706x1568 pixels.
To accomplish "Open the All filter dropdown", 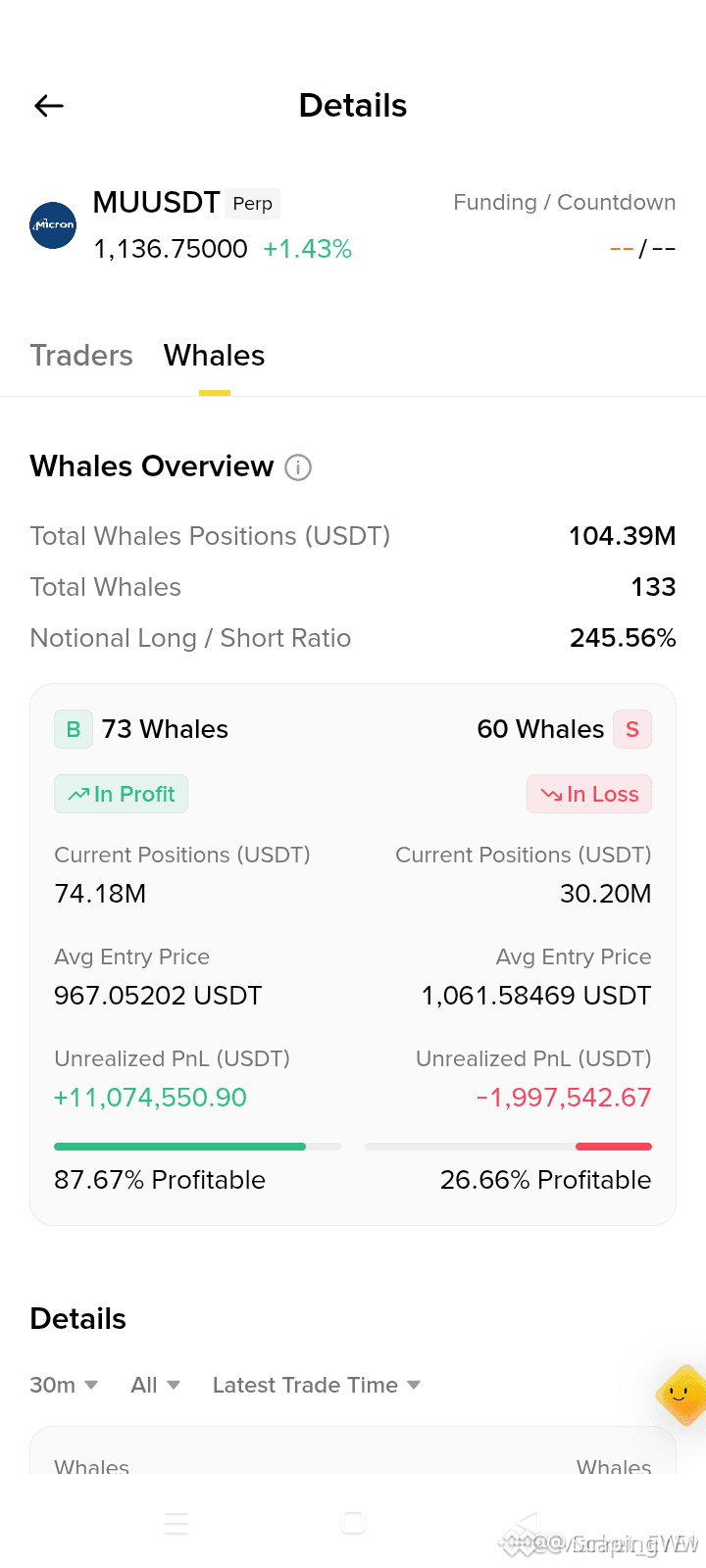I will 155,1385.
